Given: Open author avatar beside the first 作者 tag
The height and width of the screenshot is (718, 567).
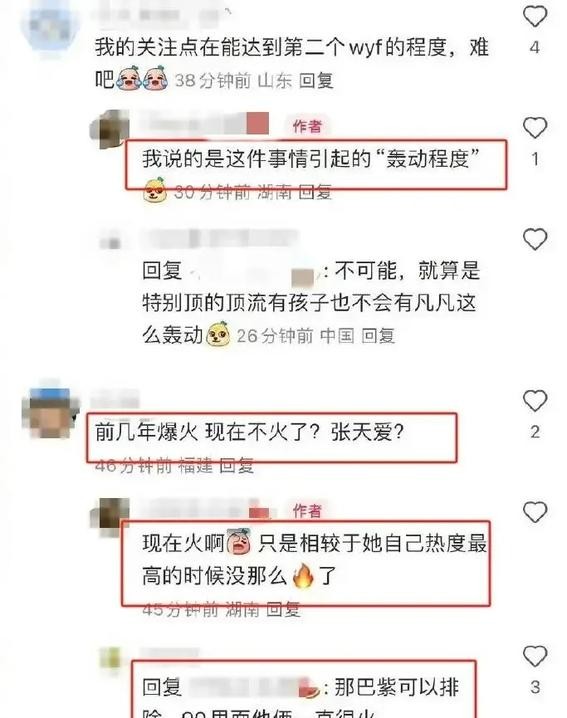Looking at the screenshot, I should pos(110,129).
